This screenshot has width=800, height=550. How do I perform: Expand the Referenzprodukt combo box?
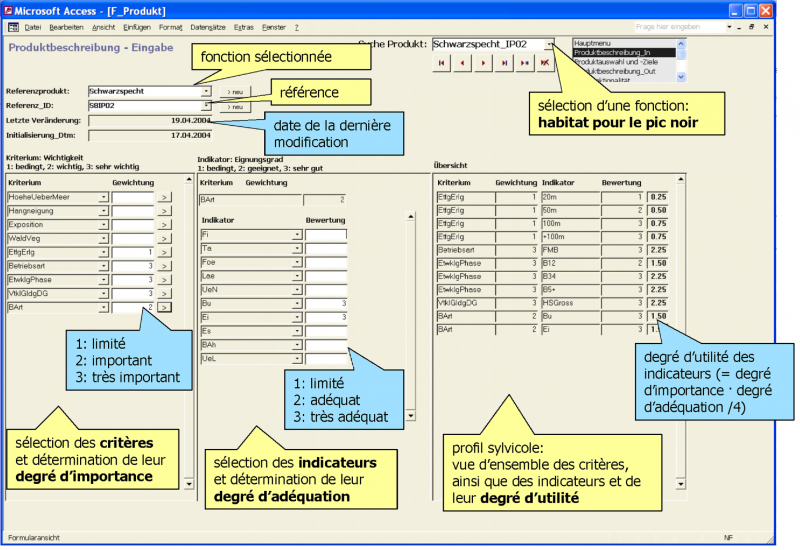pos(206,91)
